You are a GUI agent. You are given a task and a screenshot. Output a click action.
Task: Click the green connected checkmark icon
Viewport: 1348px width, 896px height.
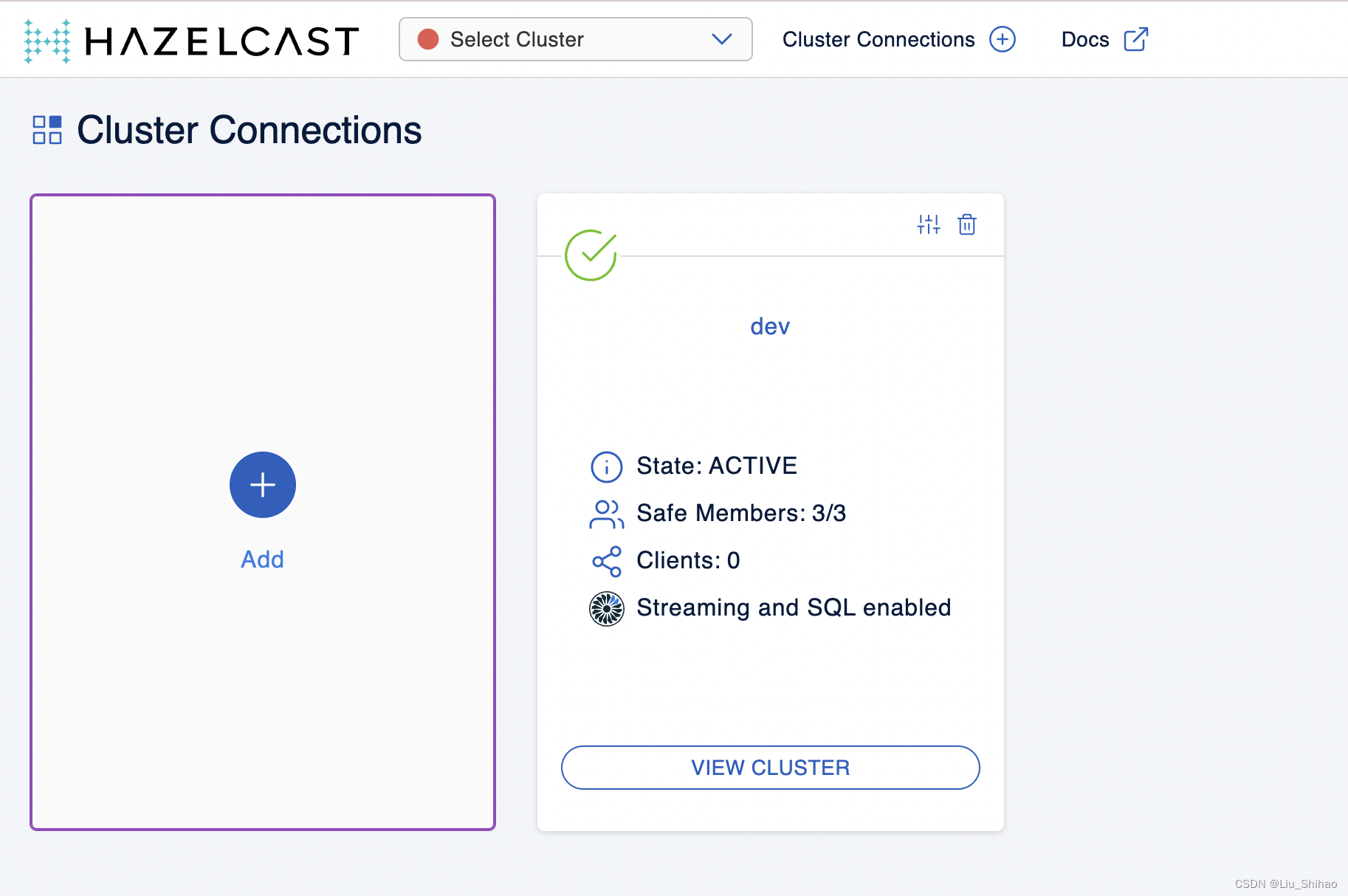[591, 255]
